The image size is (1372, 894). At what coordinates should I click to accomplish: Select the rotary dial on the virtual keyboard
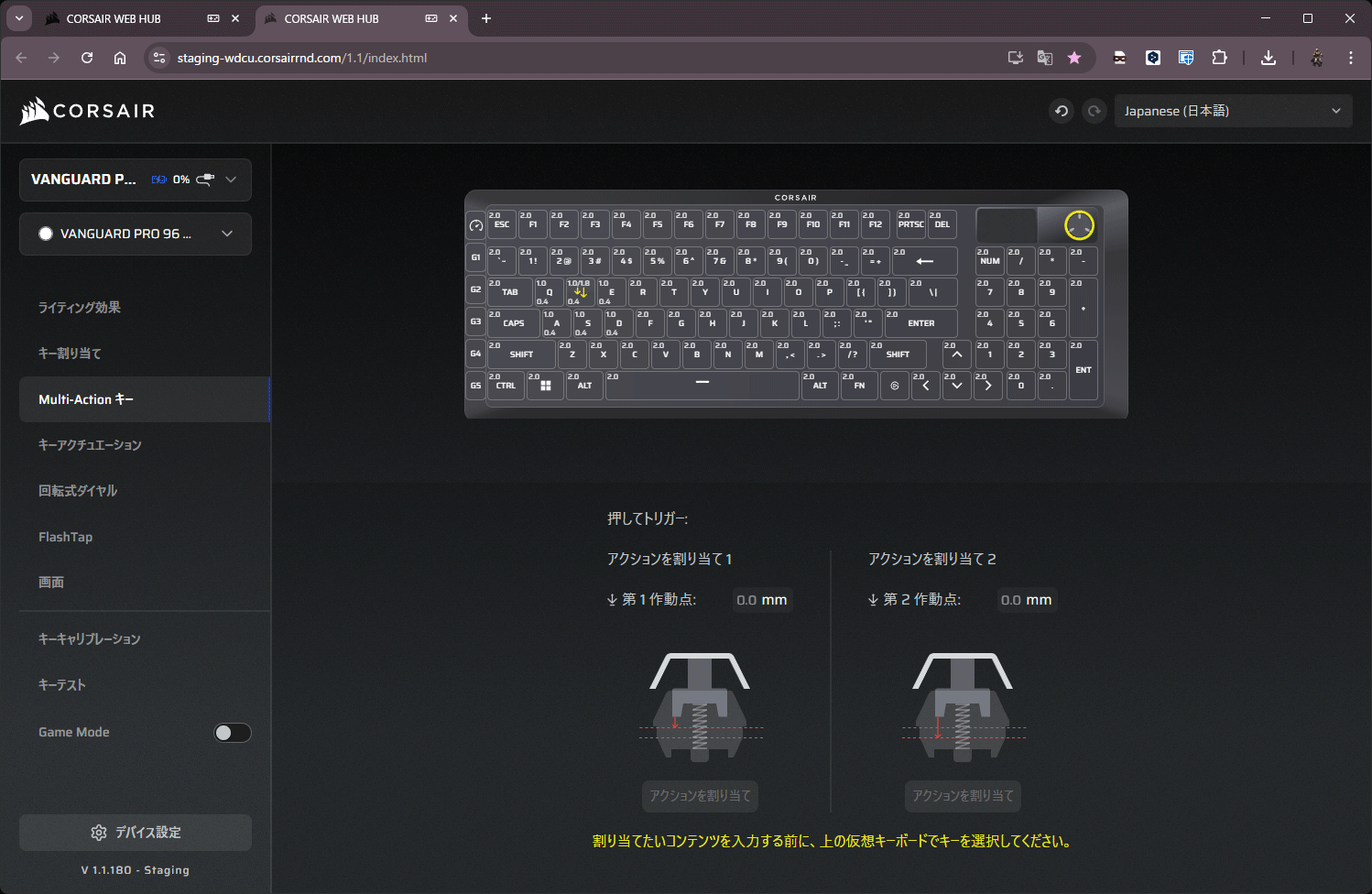click(1079, 225)
